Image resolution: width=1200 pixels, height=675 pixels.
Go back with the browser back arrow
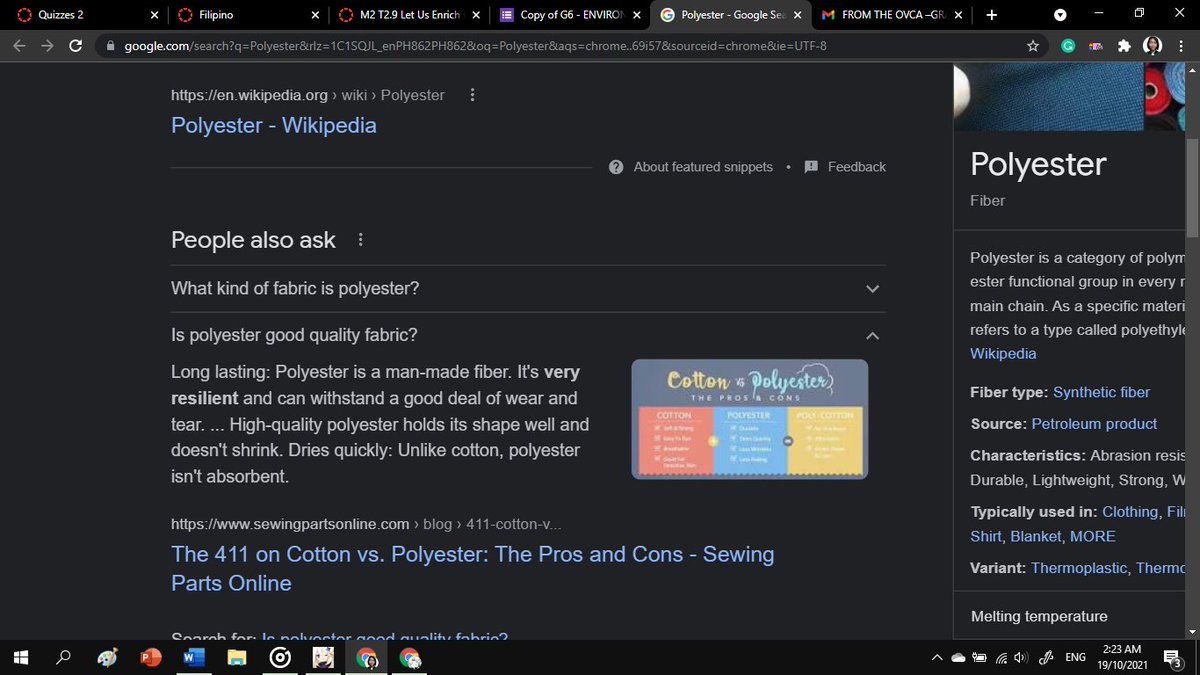[19, 46]
